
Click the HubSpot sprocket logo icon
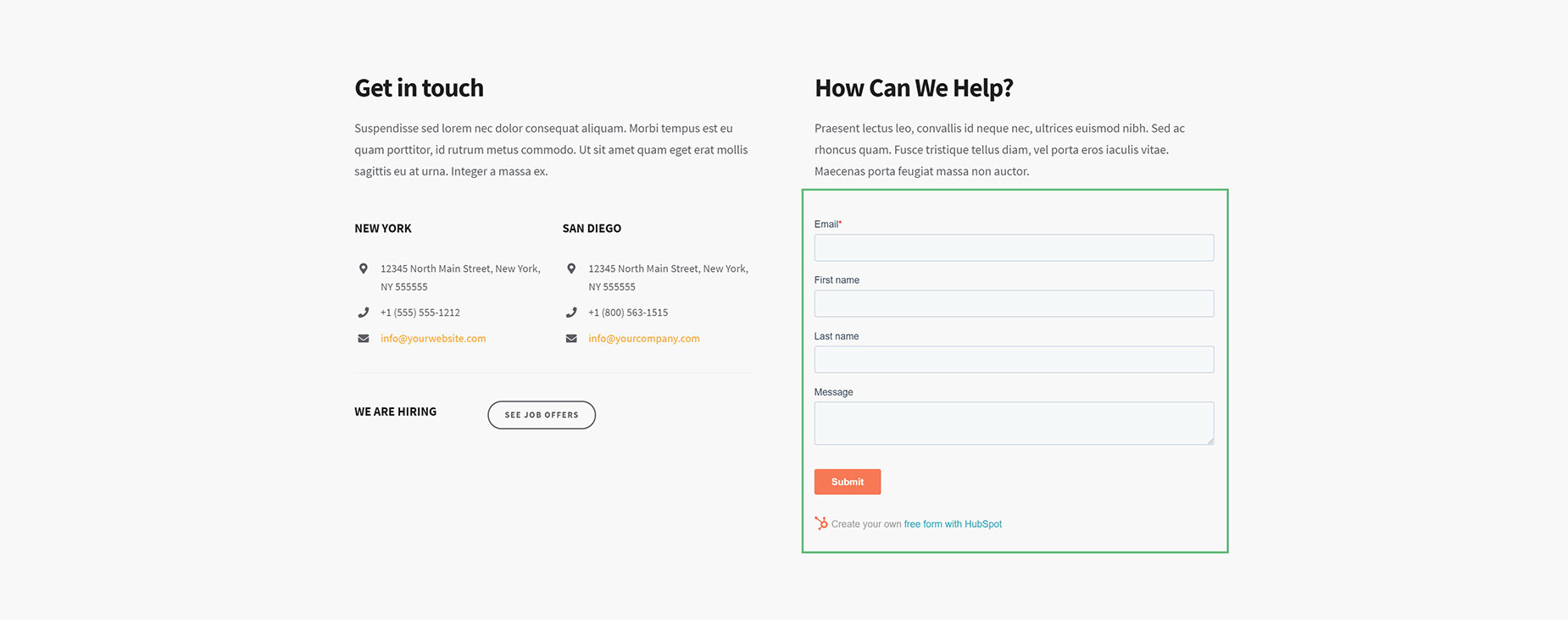[820, 523]
